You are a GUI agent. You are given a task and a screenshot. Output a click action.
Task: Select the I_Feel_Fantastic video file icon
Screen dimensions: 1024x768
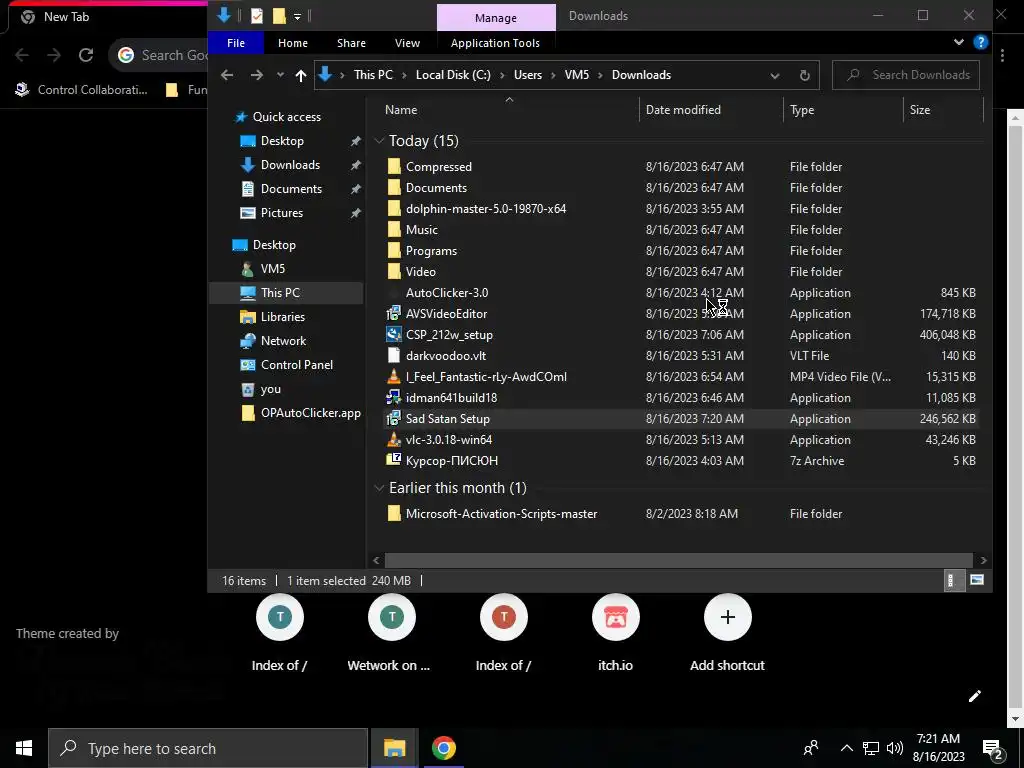[x=394, y=377]
